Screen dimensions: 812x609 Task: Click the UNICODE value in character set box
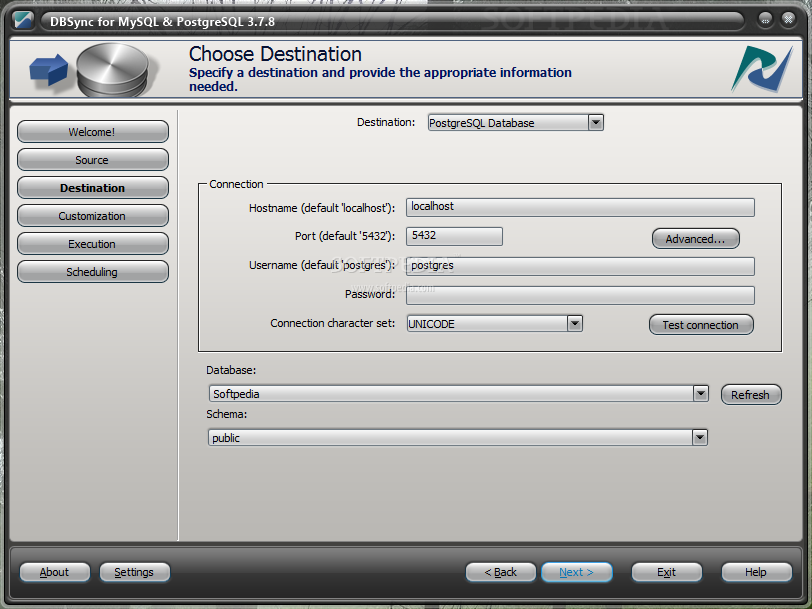pos(431,324)
